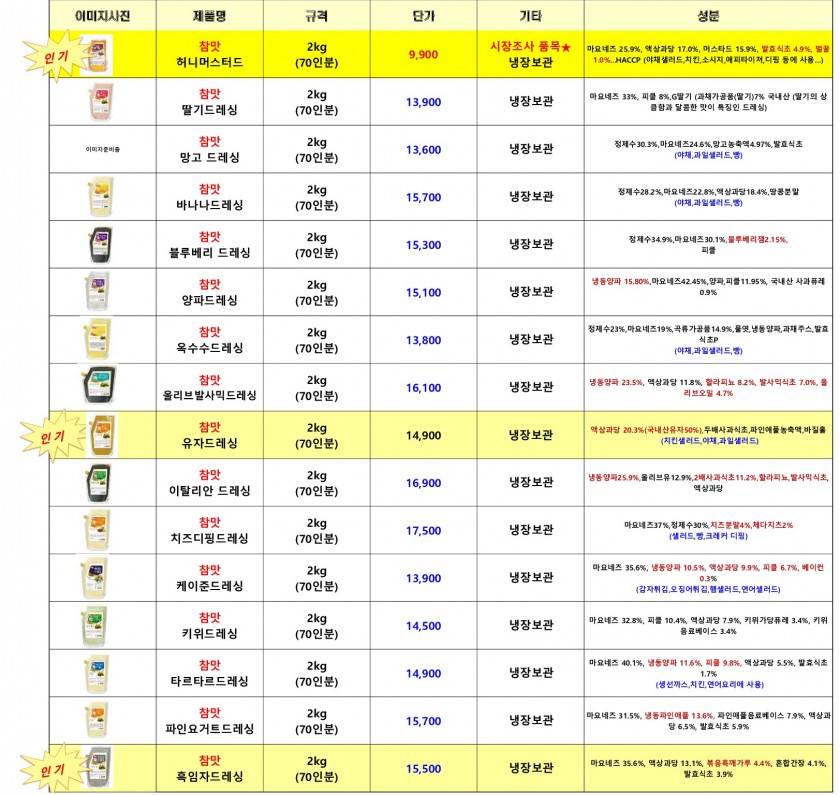Click the 성분 column header
Image resolution: width=840 pixels, height=795 pixels.
706,12
